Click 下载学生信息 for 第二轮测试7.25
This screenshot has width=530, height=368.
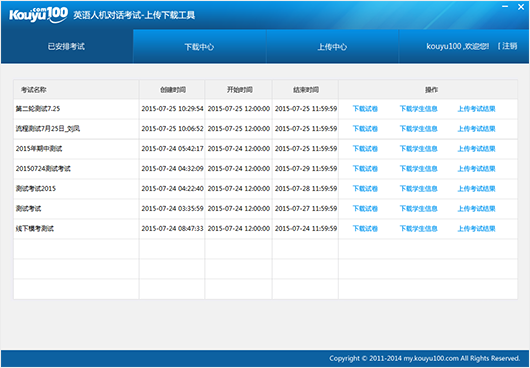[x=418, y=109]
